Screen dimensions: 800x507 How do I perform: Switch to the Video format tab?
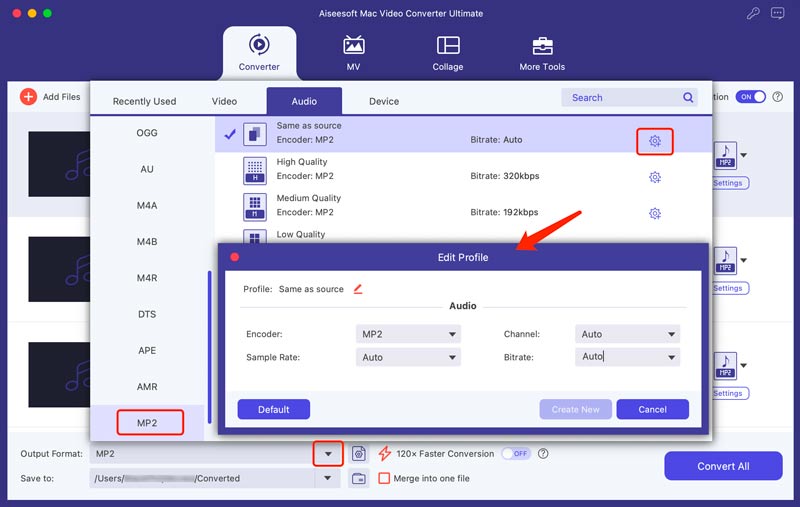pyautogui.click(x=224, y=101)
